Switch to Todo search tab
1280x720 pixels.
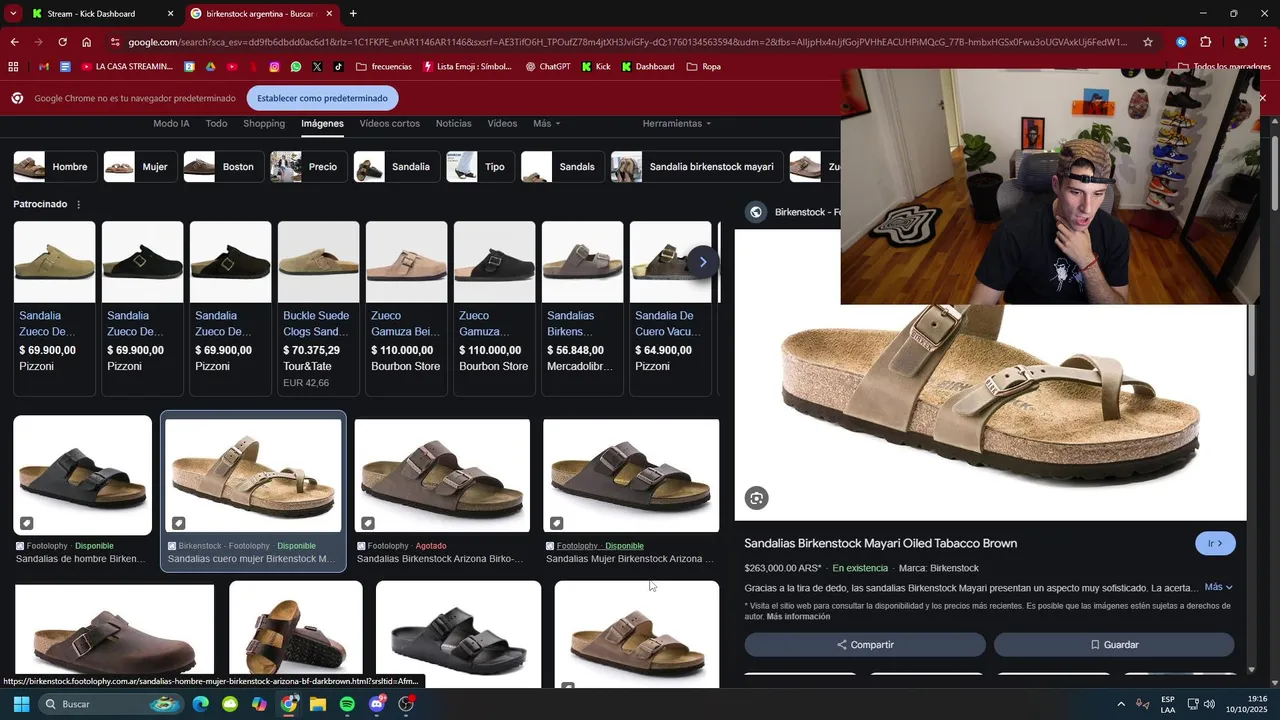216,123
